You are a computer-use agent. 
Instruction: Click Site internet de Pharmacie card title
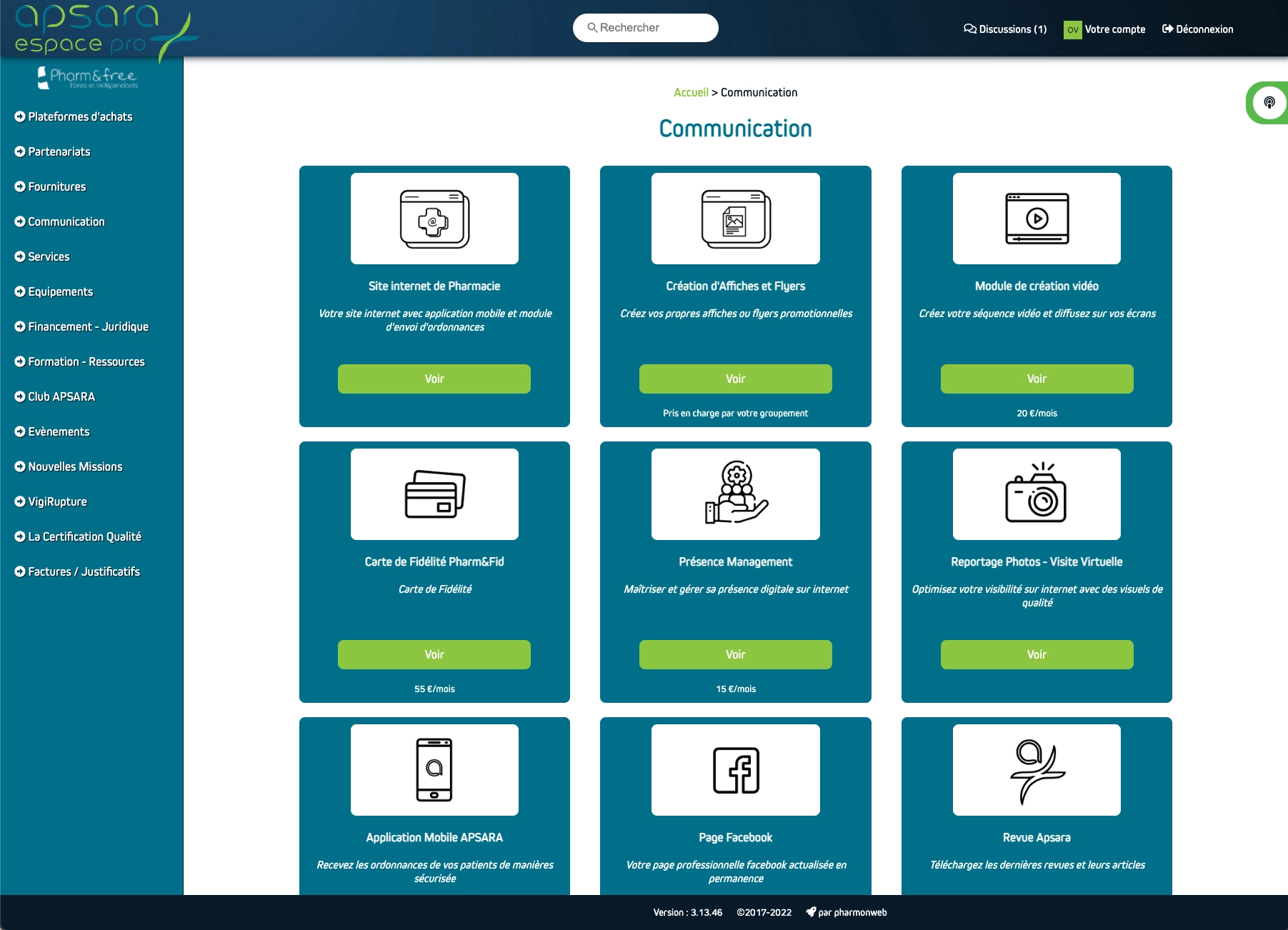pos(434,286)
